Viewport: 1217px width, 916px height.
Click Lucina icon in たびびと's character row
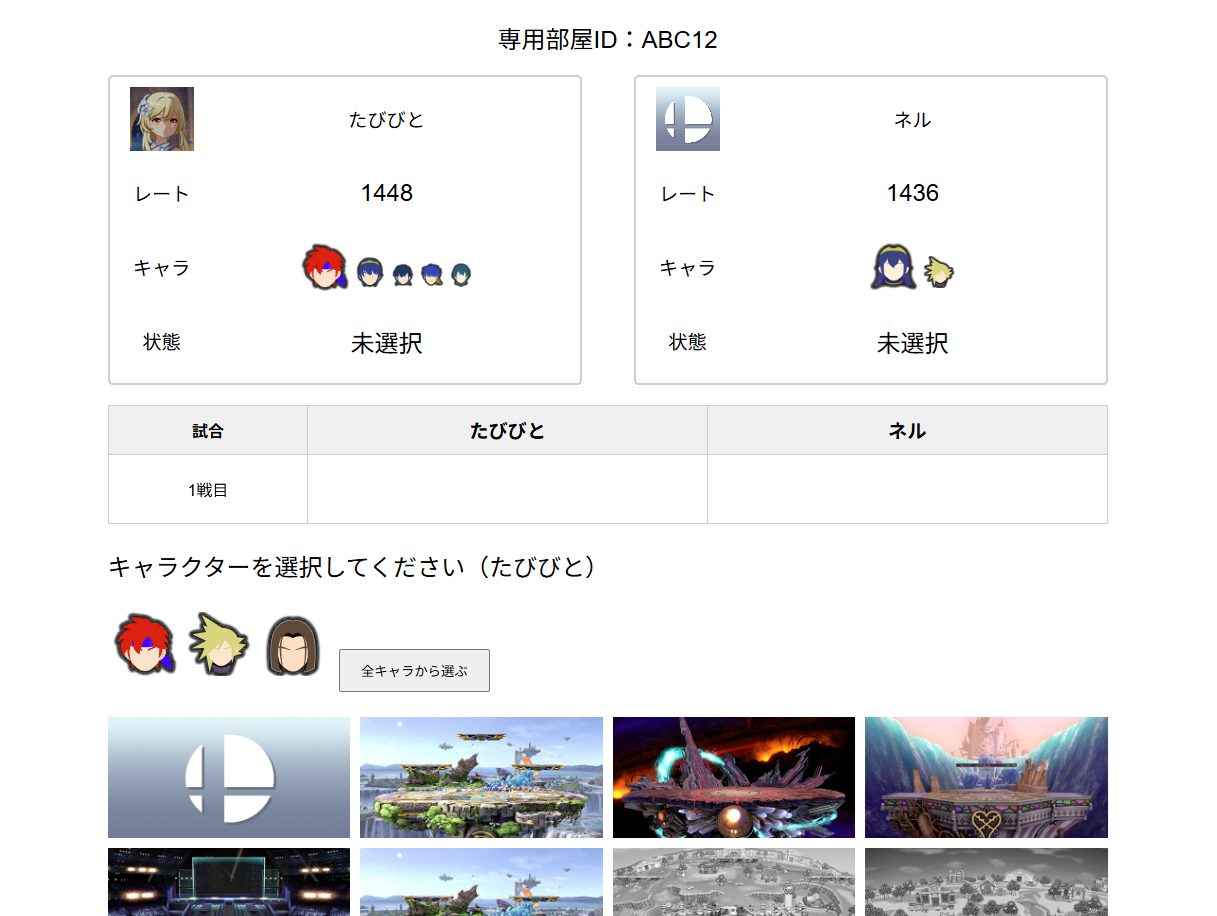(x=370, y=272)
